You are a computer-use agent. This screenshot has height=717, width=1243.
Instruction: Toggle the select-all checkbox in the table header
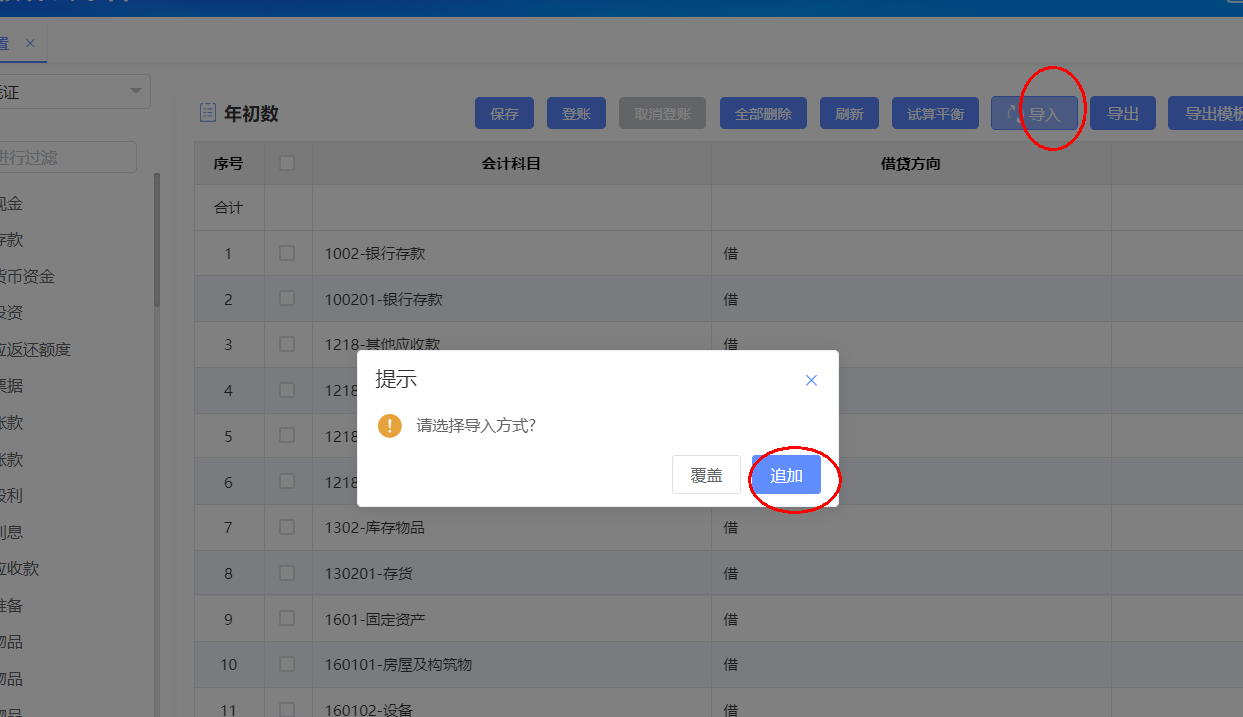(287, 163)
